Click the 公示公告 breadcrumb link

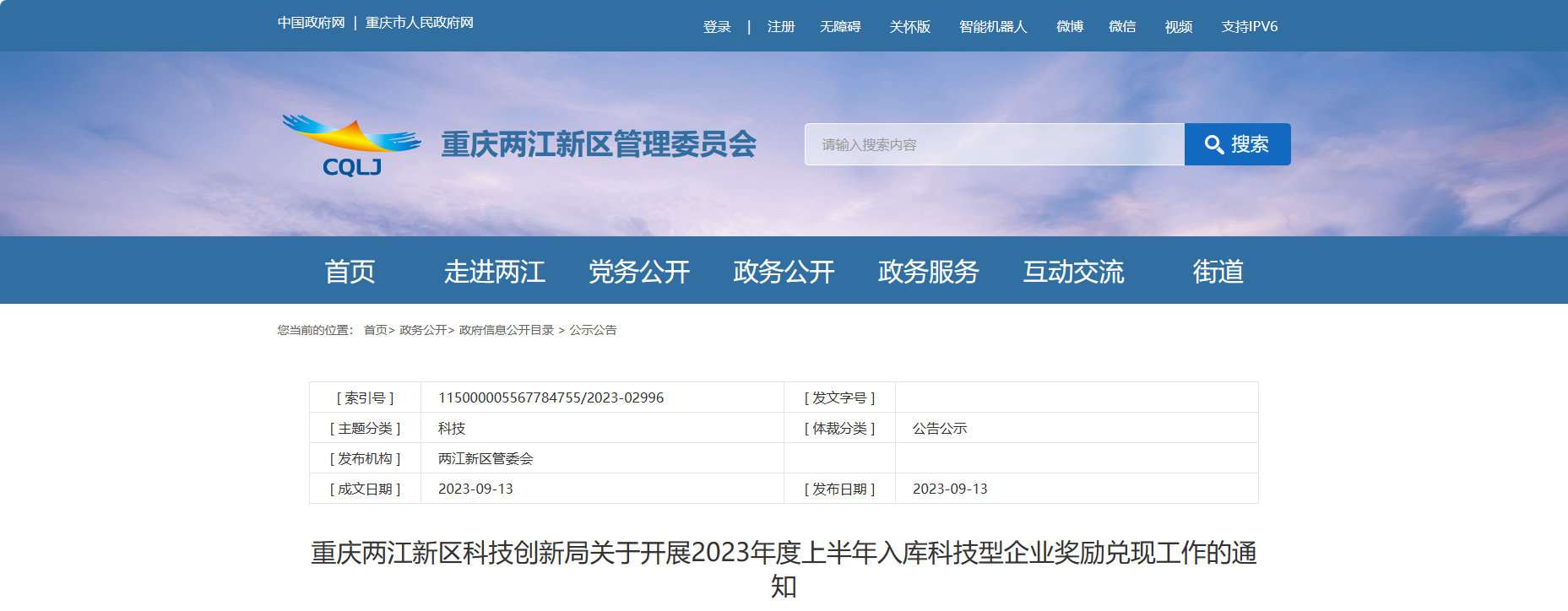click(x=593, y=330)
